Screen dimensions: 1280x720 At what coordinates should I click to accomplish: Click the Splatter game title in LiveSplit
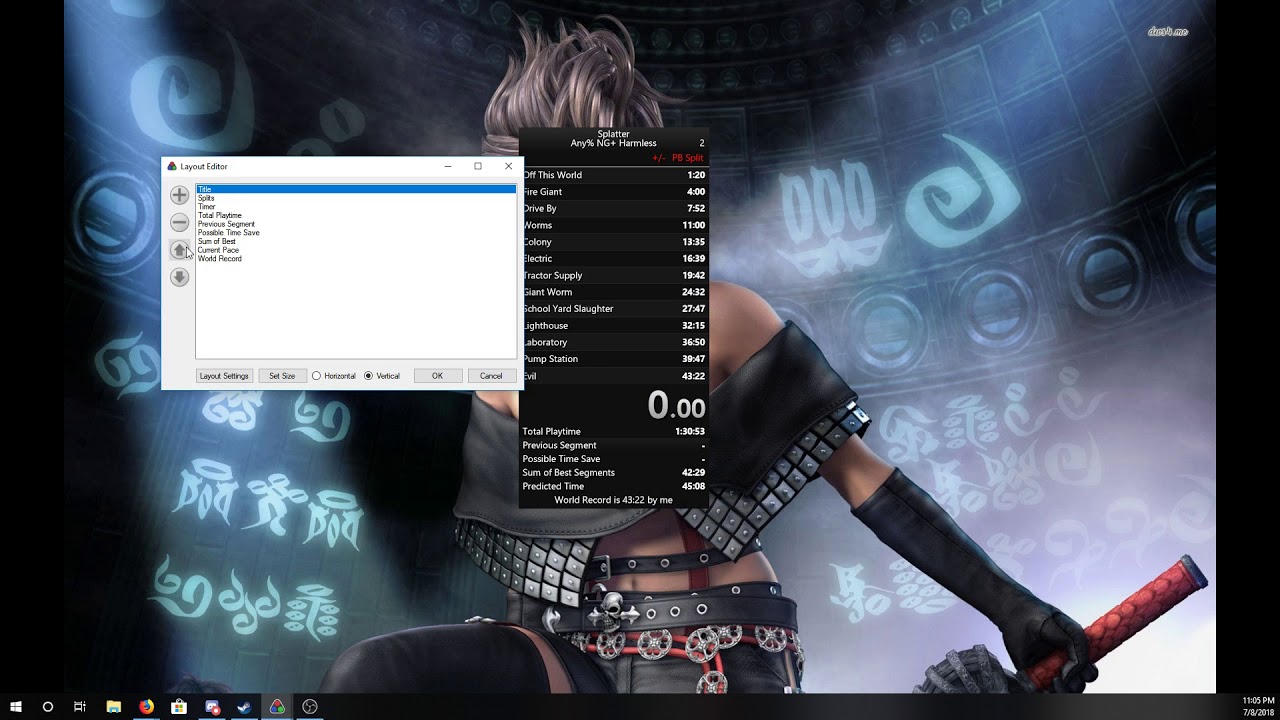tap(614, 134)
